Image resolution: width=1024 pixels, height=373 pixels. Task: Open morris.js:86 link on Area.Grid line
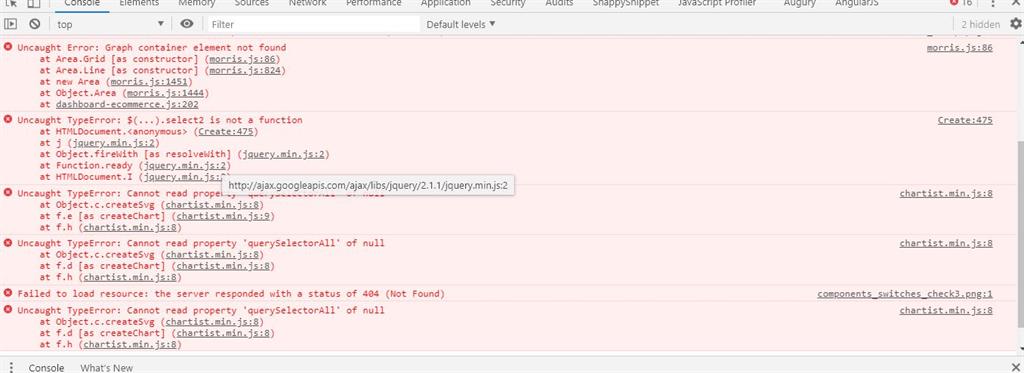[x=242, y=59]
